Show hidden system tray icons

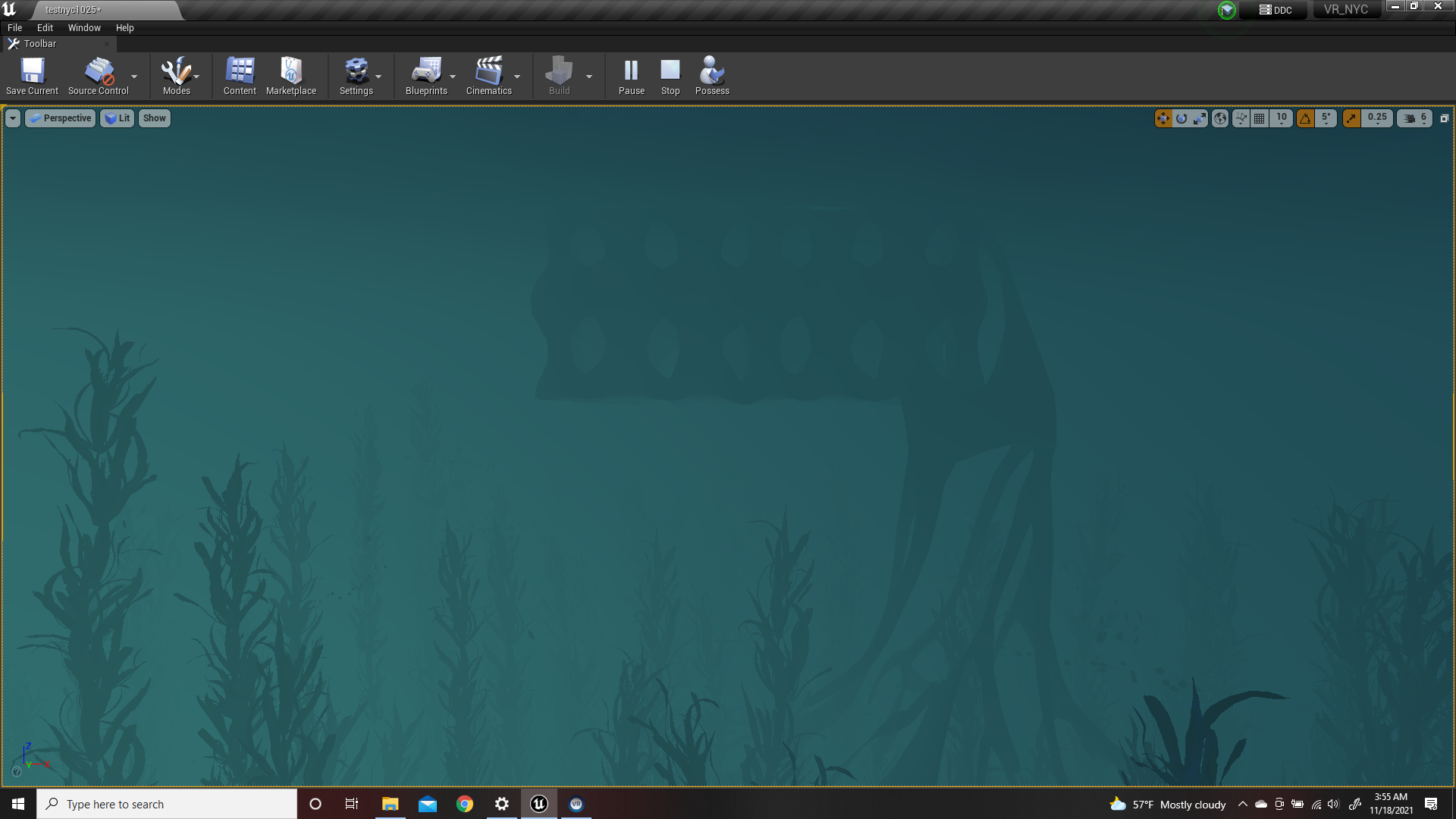tap(1242, 804)
